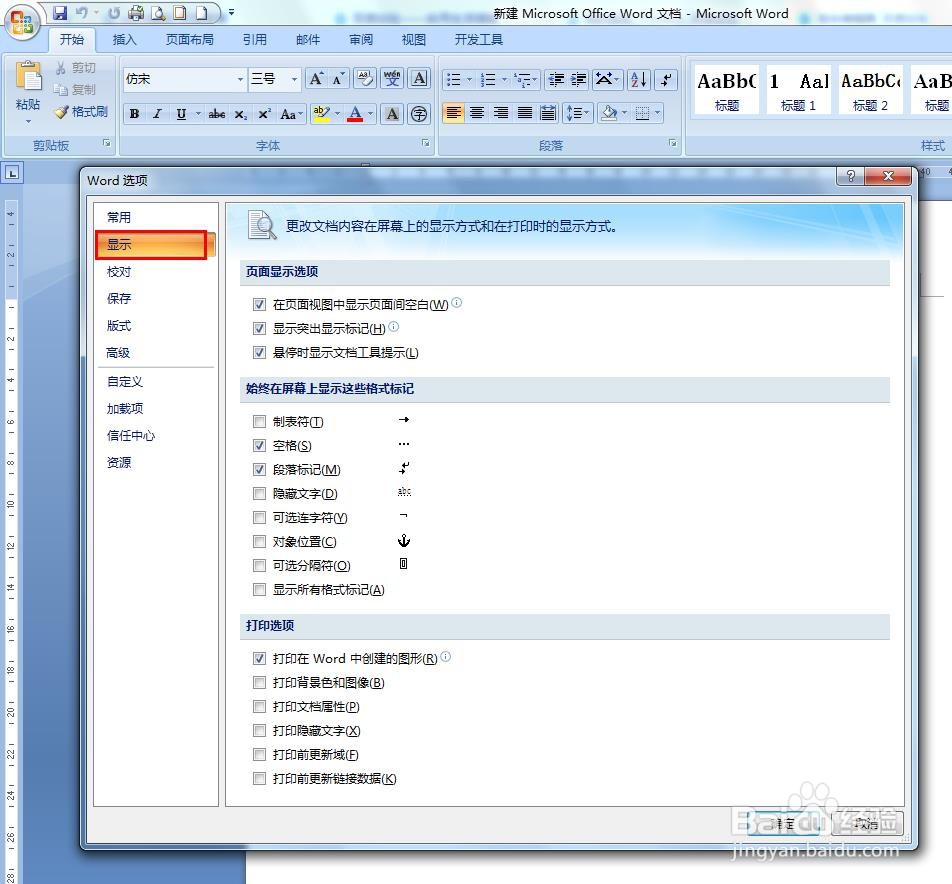The height and width of the screenshot is (884, 952).
Task: Sort selected text
Action: 639,79
